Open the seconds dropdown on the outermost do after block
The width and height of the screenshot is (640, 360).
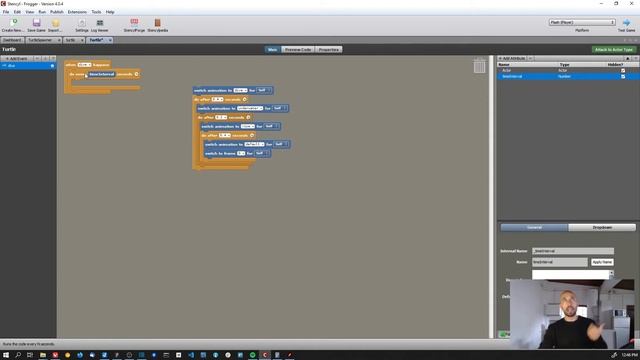218,99
